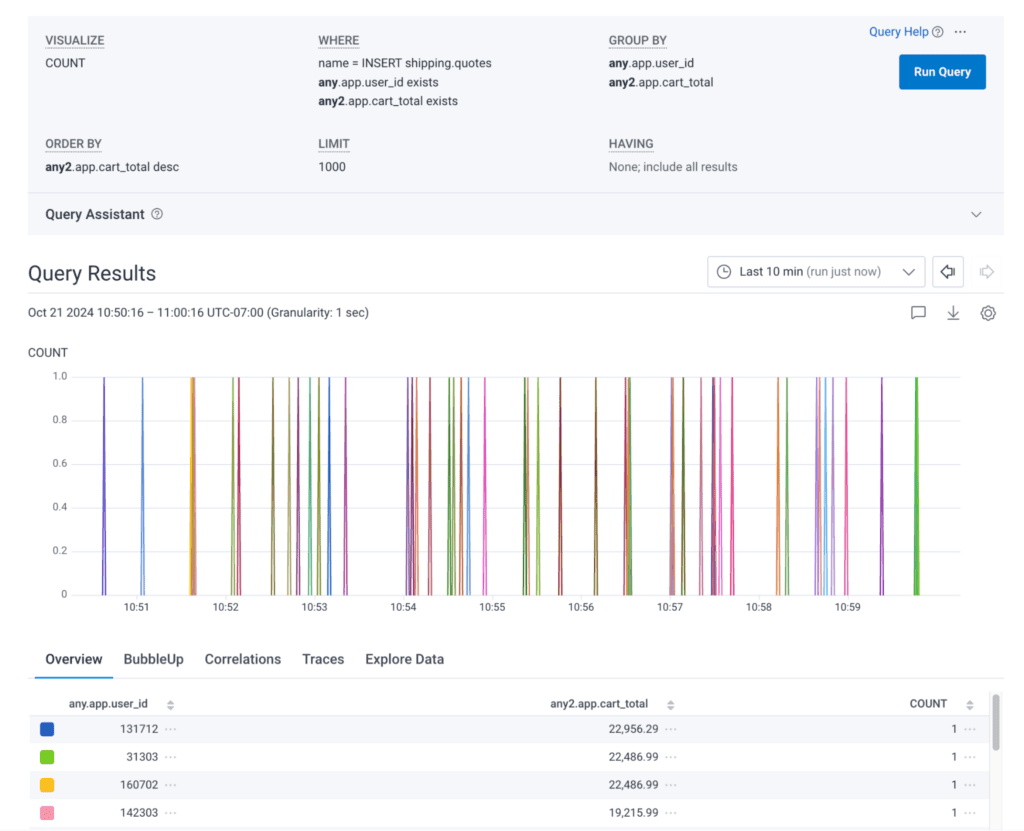Screen dimensions: 1024x831
Task: Open ellipsis menu next to user 131712
Action: tap(172, 730)
